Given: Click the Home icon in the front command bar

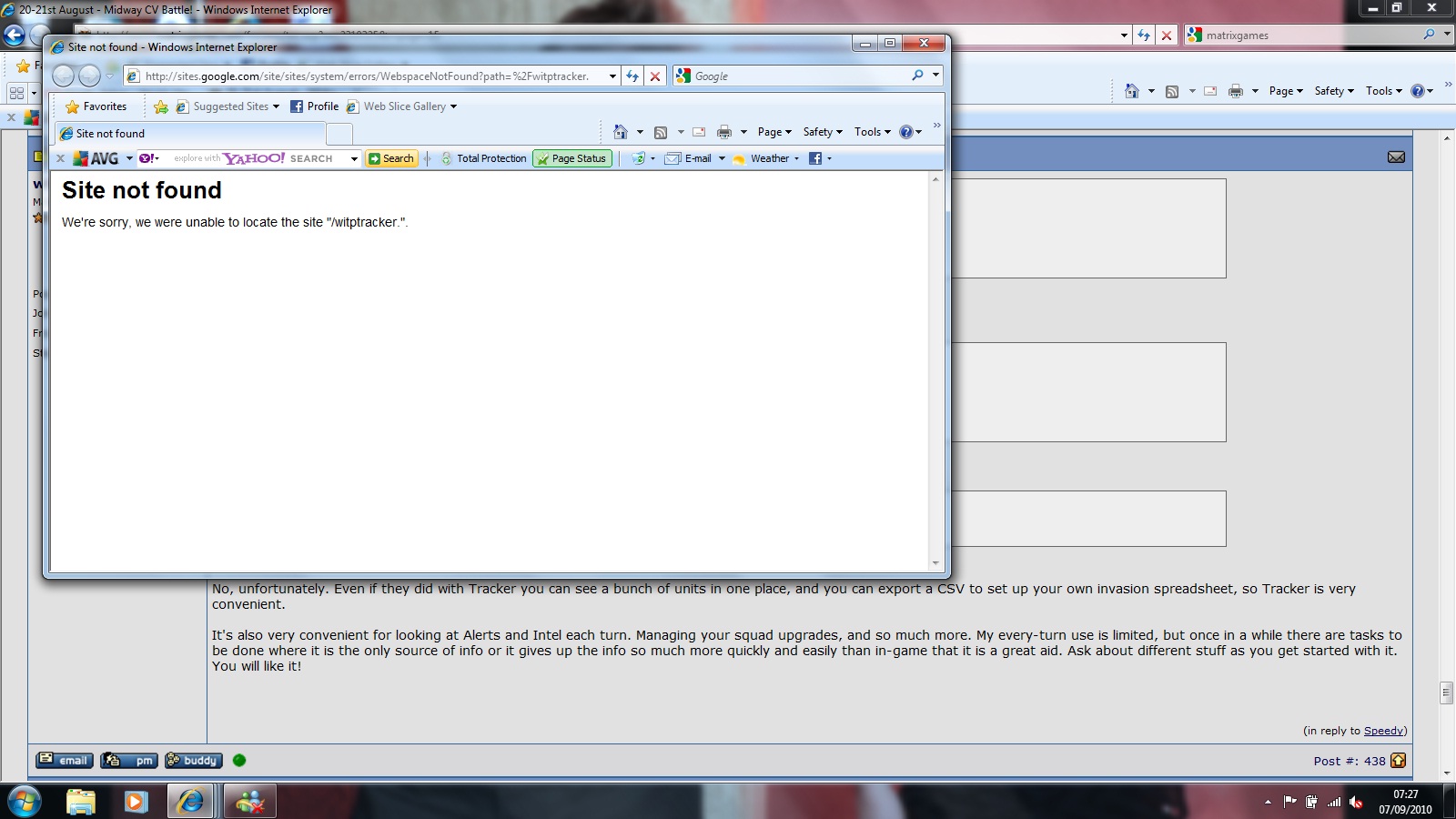Looking at the screenshot, I should pos(621,132).
